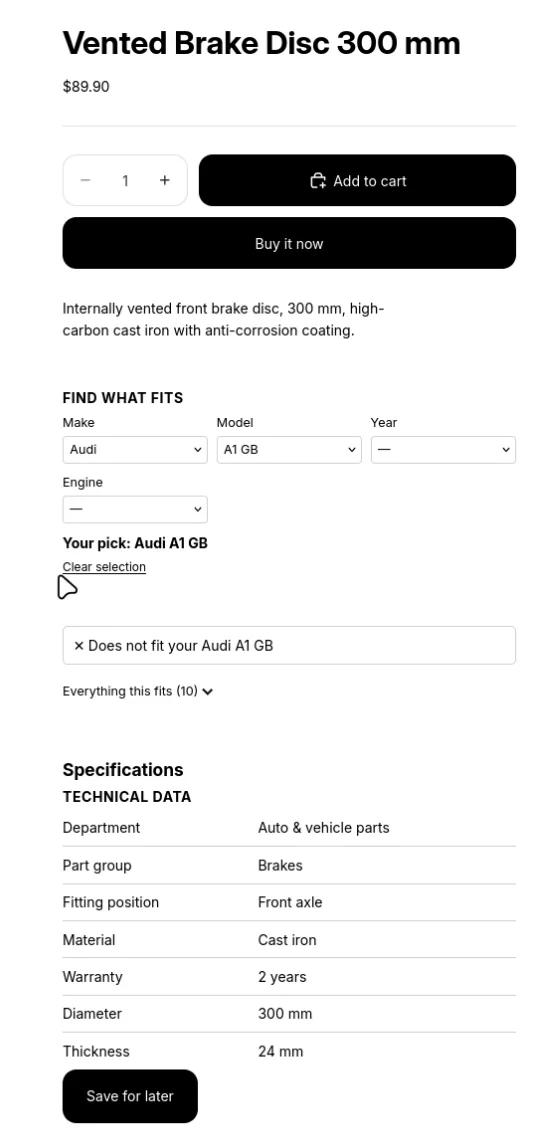Screen dimensions: 560x1140
Task: Open the Model dropdown showing A1 GB
Action: 289,449
